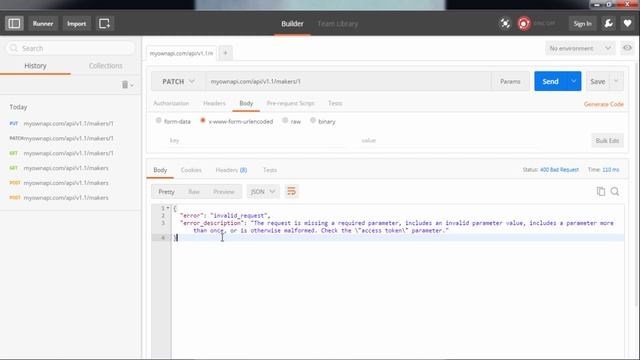Switch to Team Library tab

[x=338, y=24]
